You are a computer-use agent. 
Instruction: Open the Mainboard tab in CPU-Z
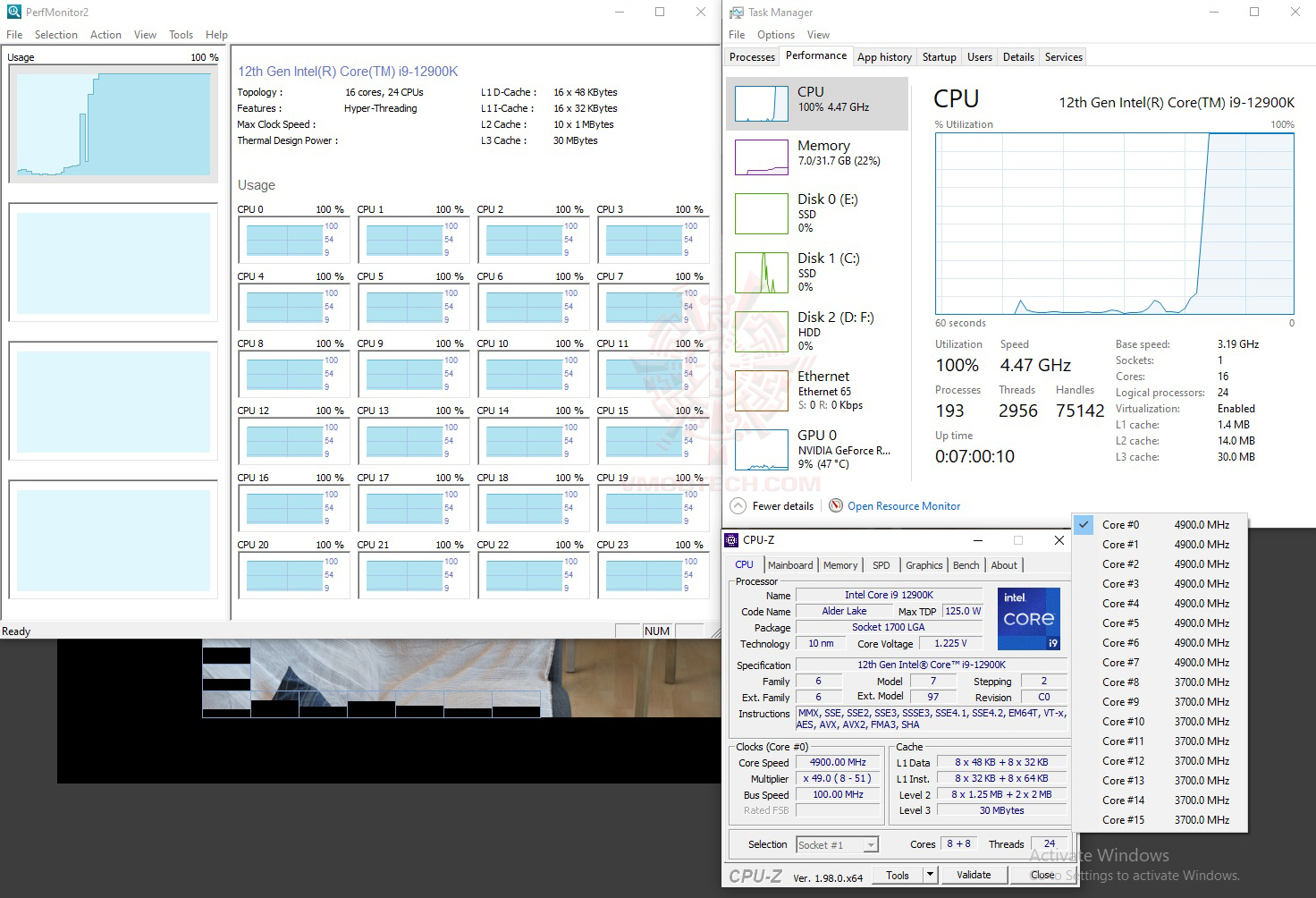click(790, 565)
